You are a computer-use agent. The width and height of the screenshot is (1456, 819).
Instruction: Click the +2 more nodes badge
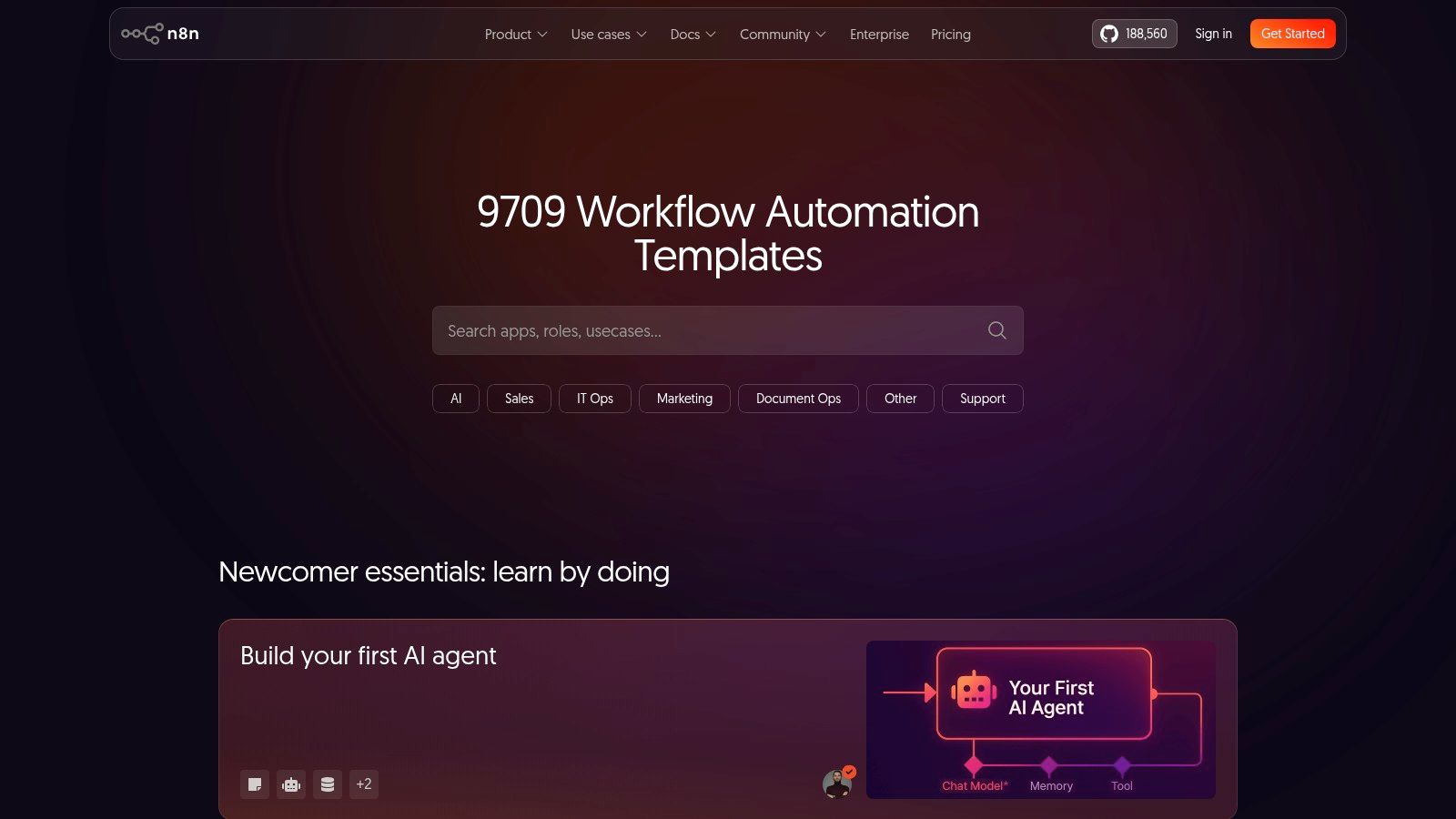click(364, 784)
